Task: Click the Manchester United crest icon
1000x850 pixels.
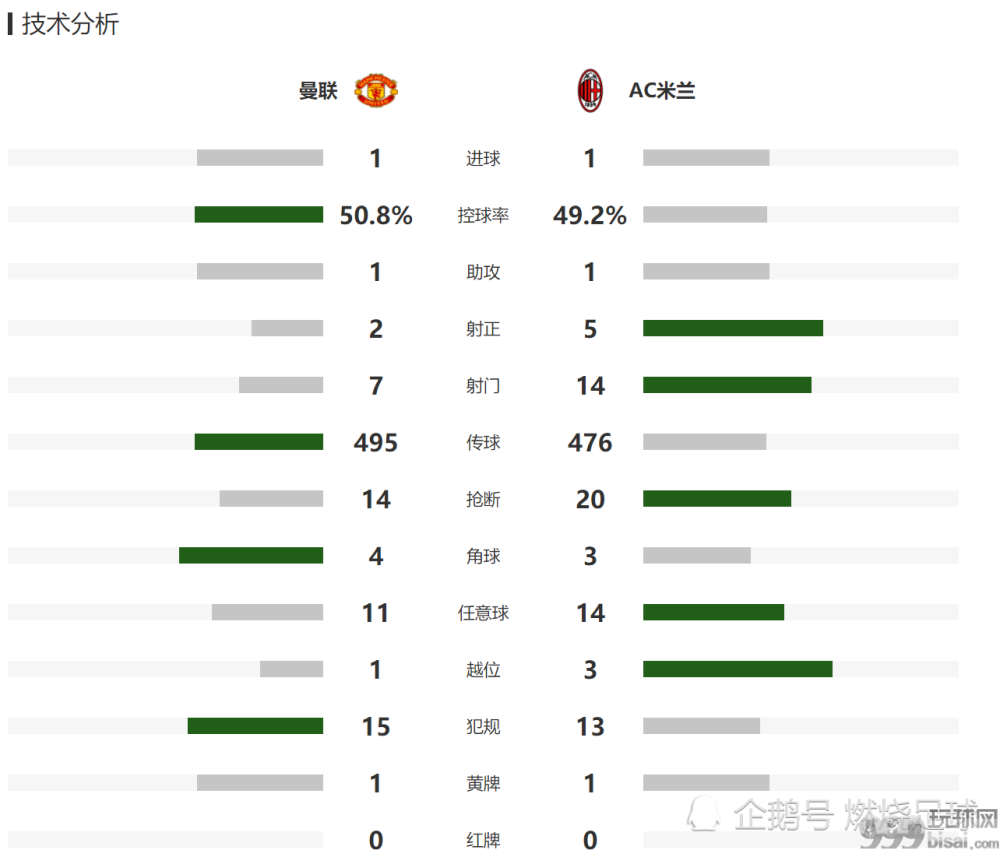Action: click(376, 91)
